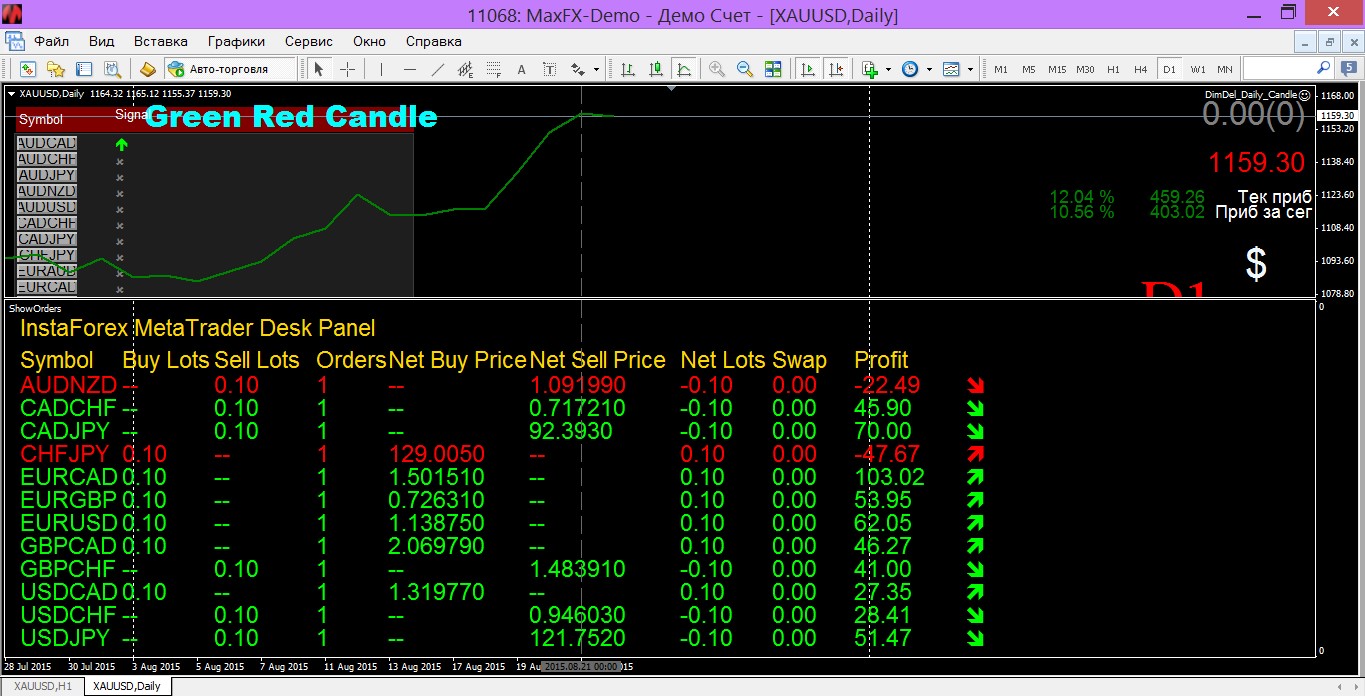
Task: Click the large dollar sign label
Action: point(1256,264)
